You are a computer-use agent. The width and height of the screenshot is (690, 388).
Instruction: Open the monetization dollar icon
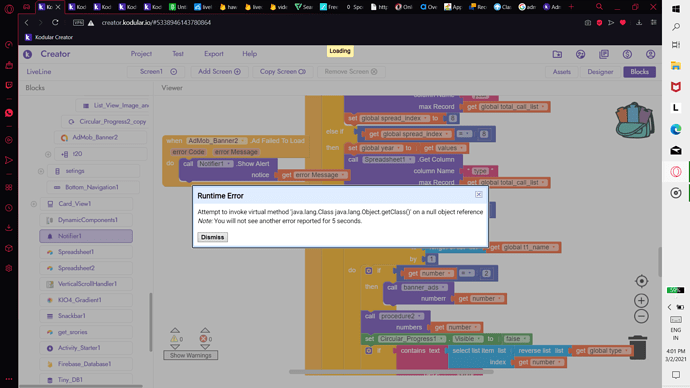[x=627, y=54]
